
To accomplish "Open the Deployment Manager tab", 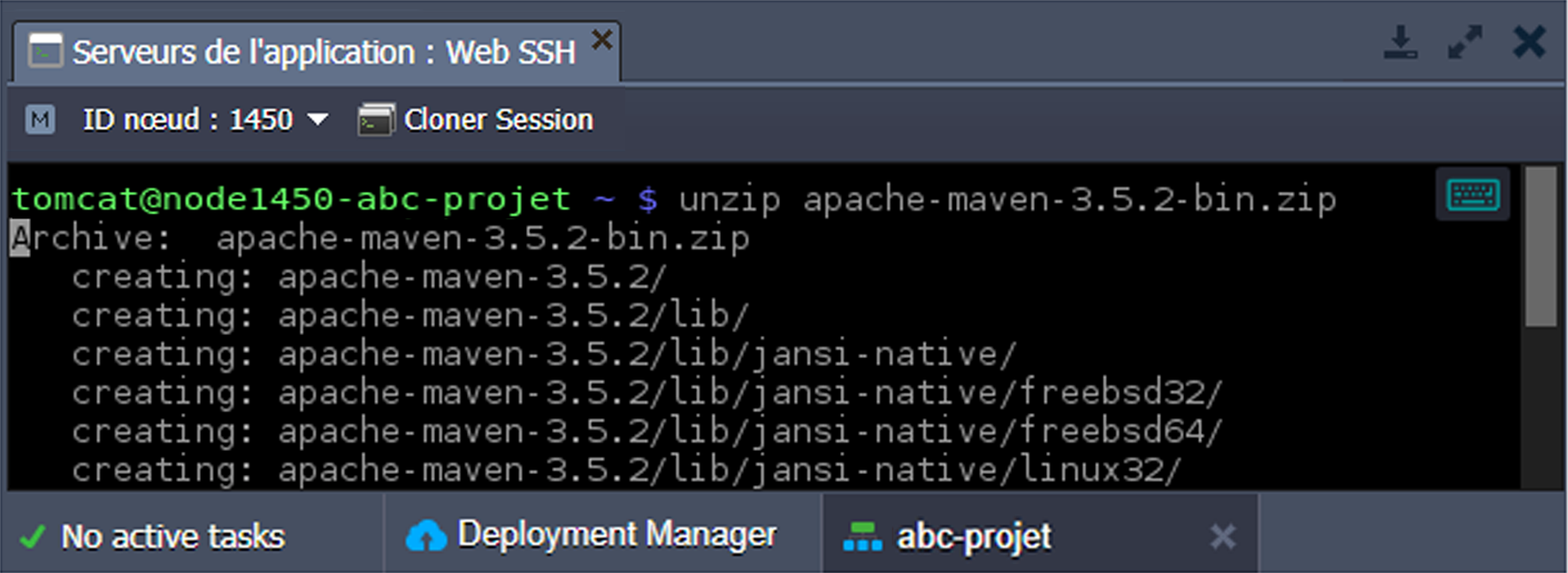I will pyautogui.click(x=616, y=535).
